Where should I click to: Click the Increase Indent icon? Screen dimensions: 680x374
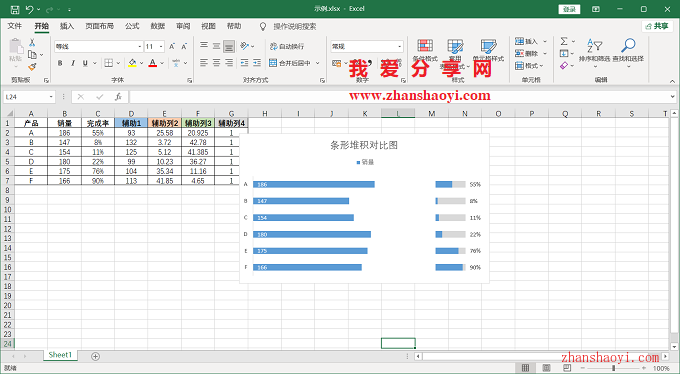257,63
